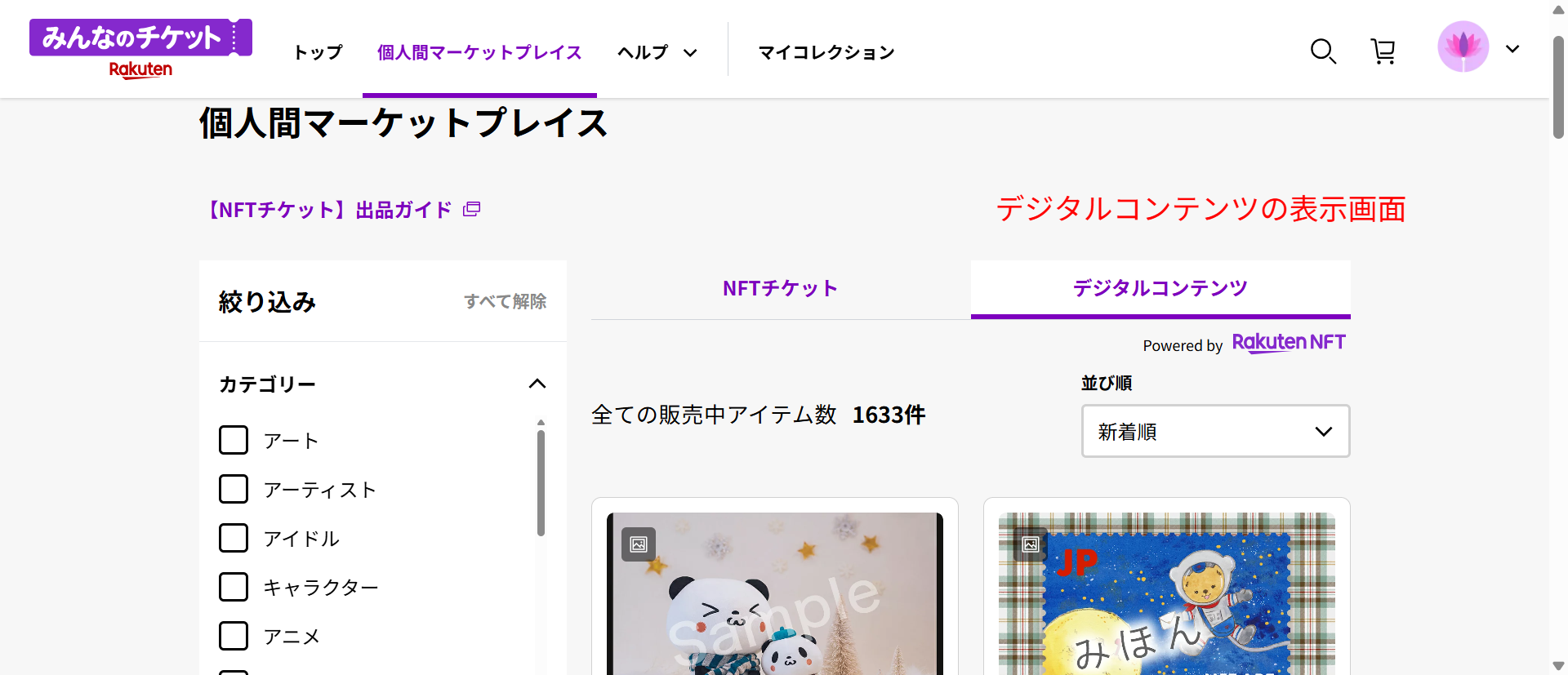Screen dimensions: 1568x675
Task: Collapse the カテゴリー section chevron
Action: point(537,384)
